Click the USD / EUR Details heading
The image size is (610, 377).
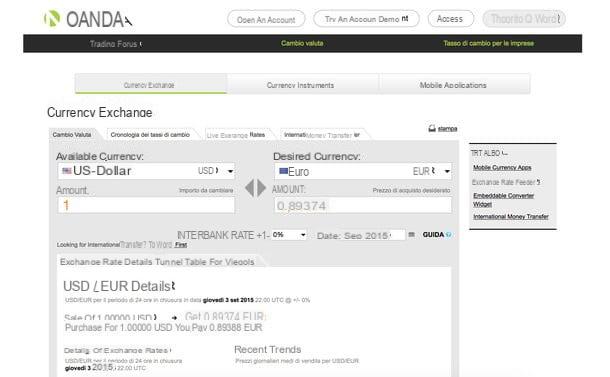[119, 286]
